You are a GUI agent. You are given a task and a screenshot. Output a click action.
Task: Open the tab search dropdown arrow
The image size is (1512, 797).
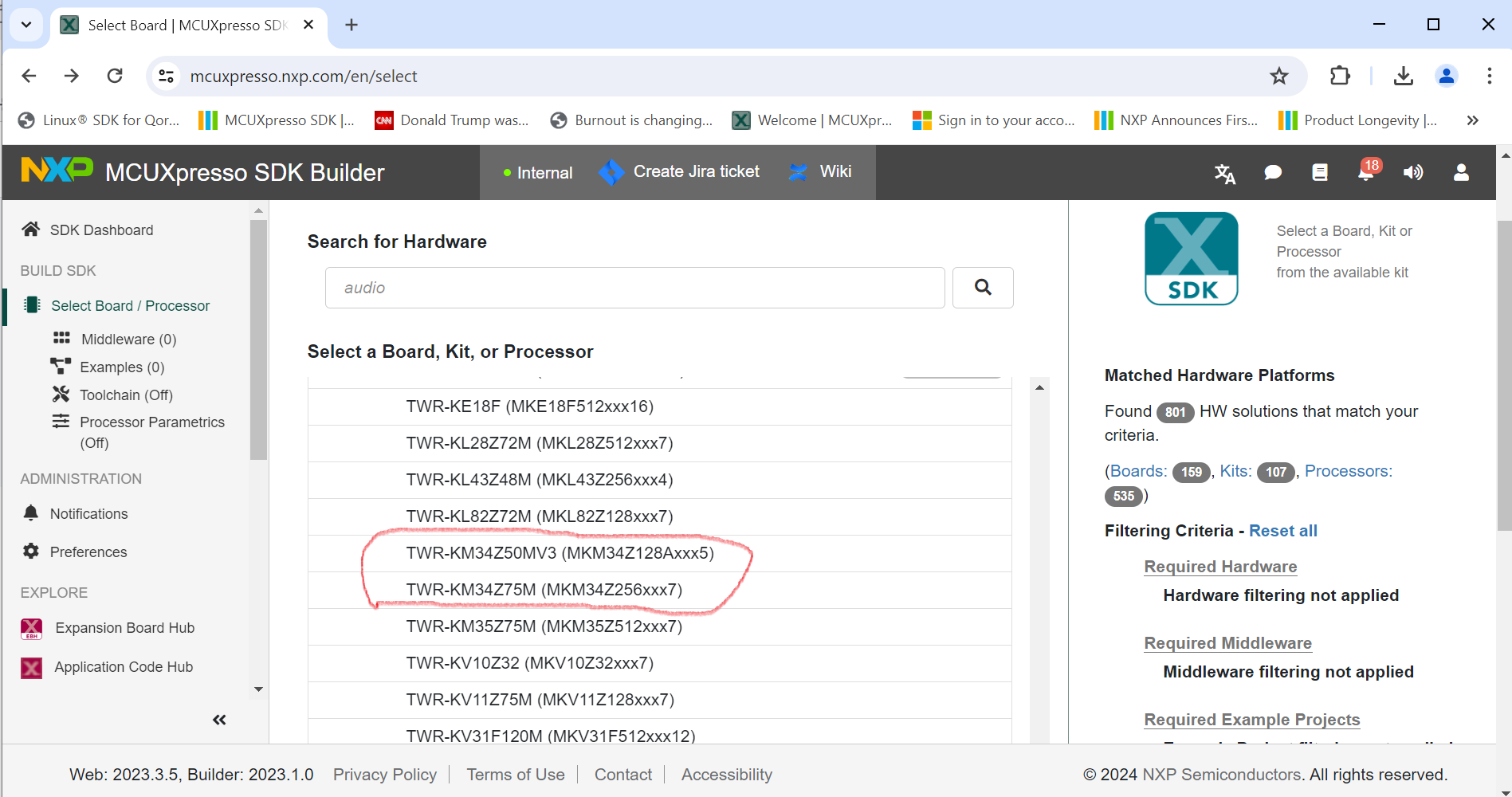tap(26, 25)
